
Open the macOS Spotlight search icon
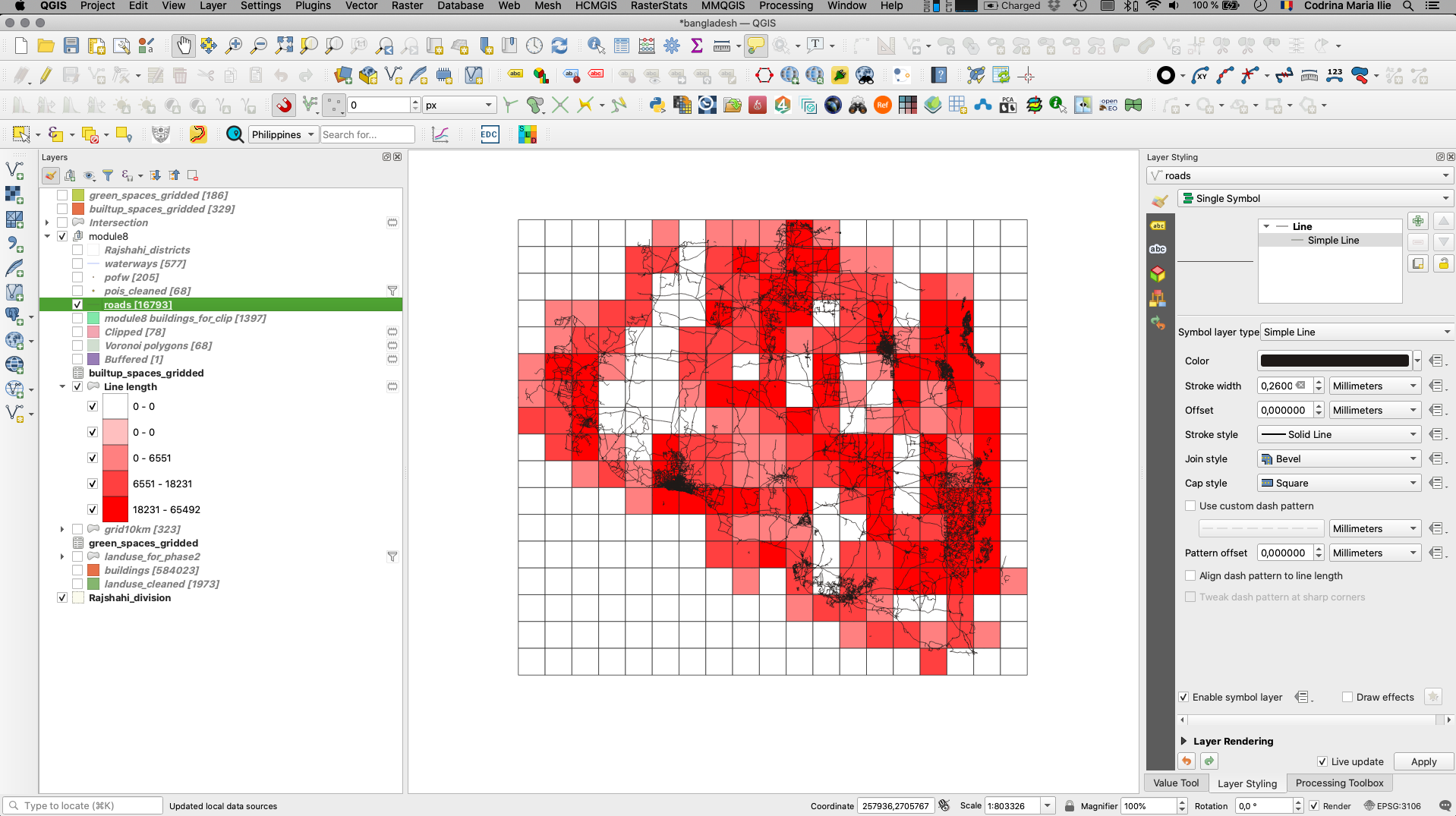coord(1407,5)
